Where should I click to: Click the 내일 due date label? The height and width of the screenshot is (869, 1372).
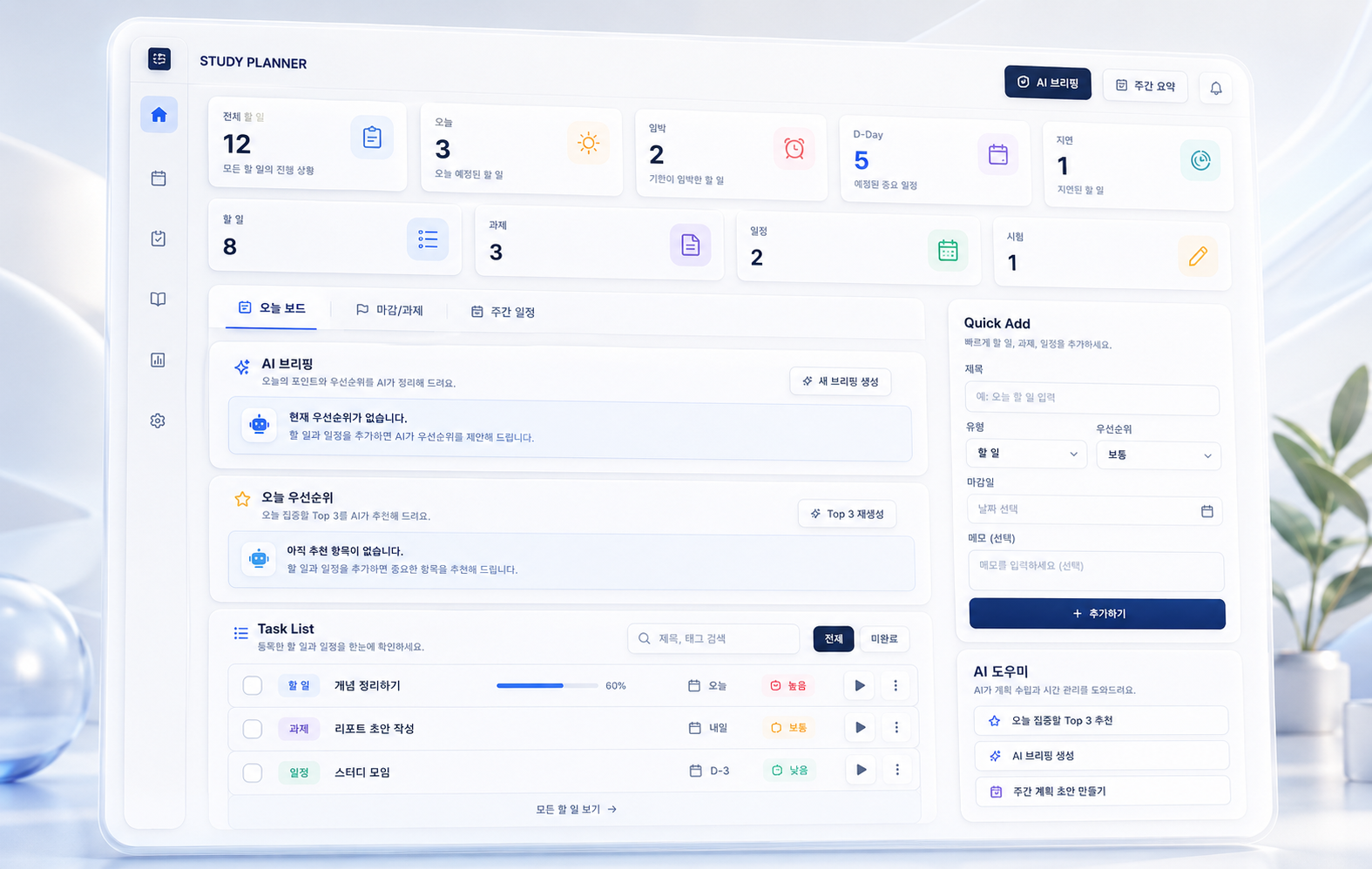coord(718,728)
